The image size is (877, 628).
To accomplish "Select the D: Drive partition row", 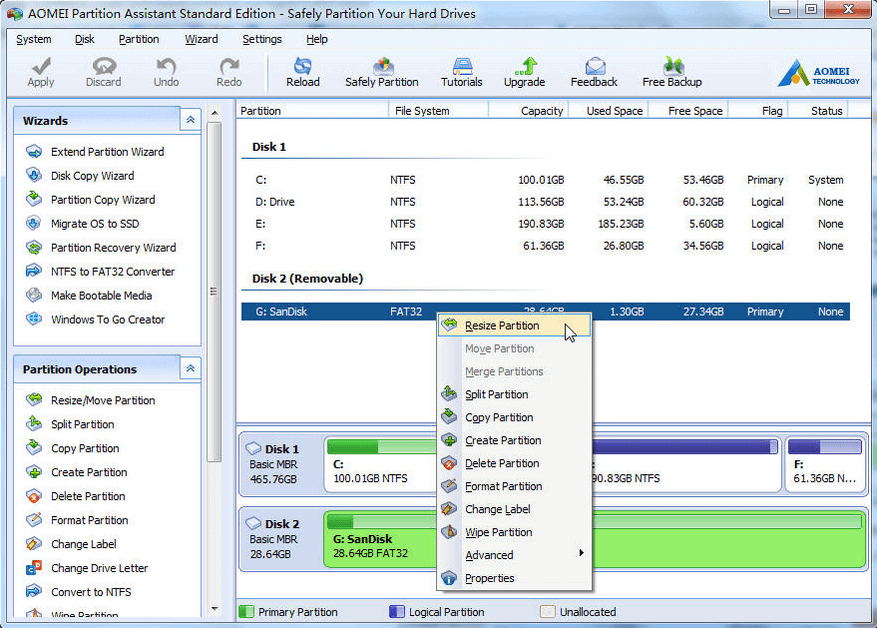I will 545,202.
